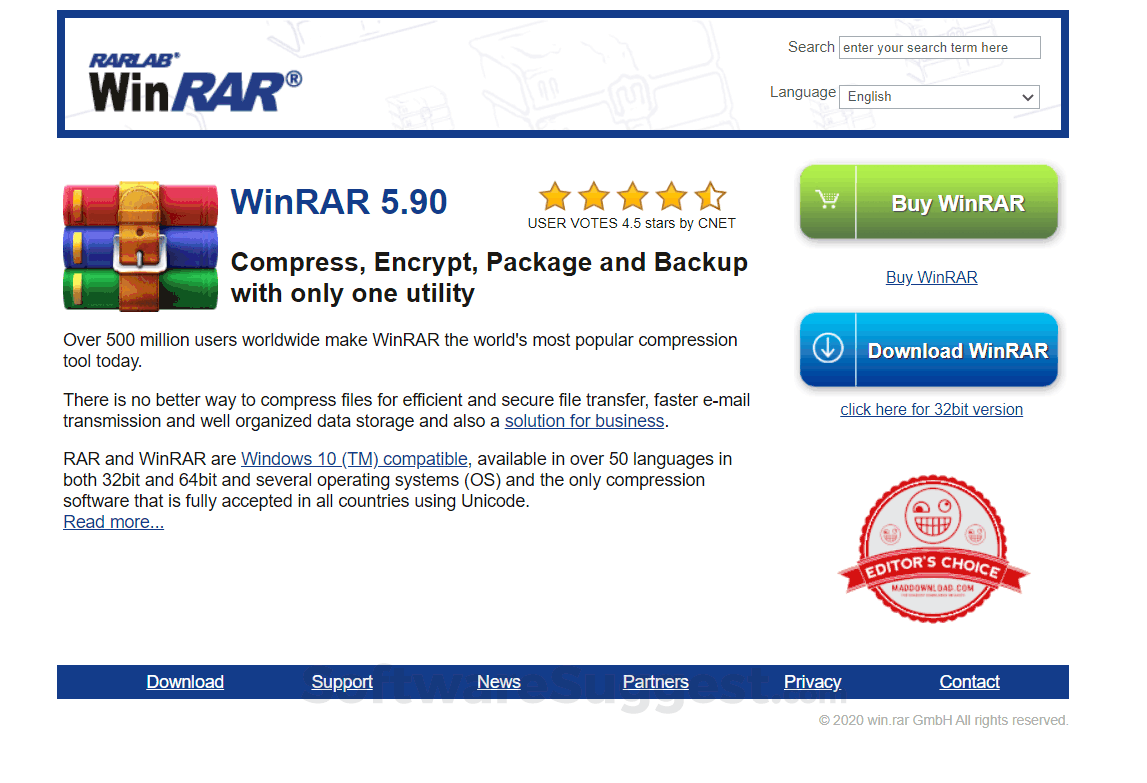Click the five-star CNET rating graphic
The width and height of the screenshot is (1147, 783).
tap(633, 196)
